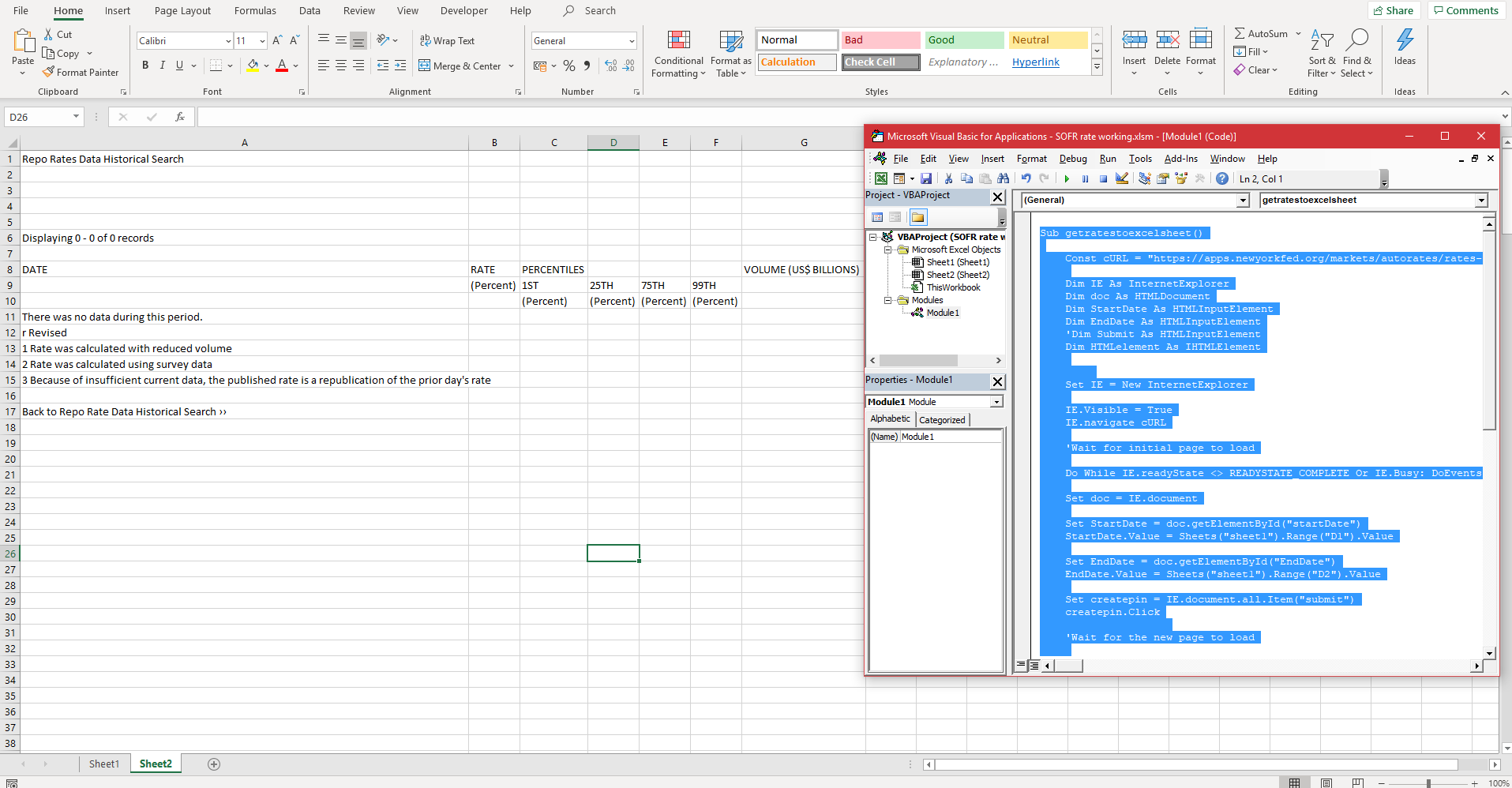This screenshot has height=788, width=1512.
Task: Click Cut in Excel Clipboard group
Action: pyautogui.click(x=58, y=35)
